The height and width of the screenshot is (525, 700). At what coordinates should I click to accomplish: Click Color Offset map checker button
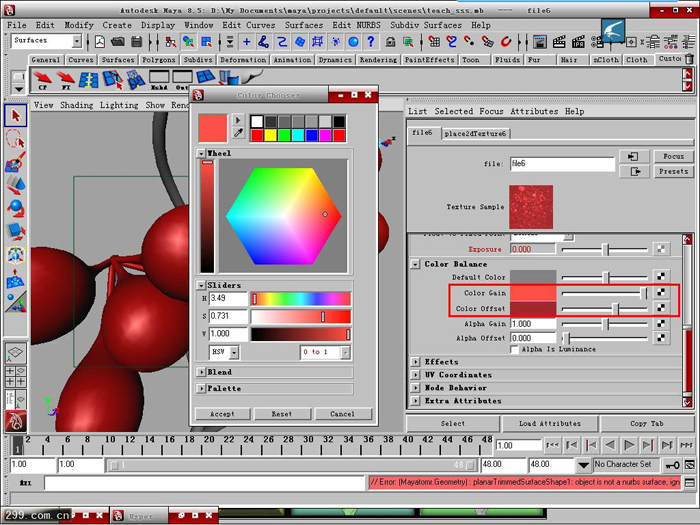pos(661,308)
